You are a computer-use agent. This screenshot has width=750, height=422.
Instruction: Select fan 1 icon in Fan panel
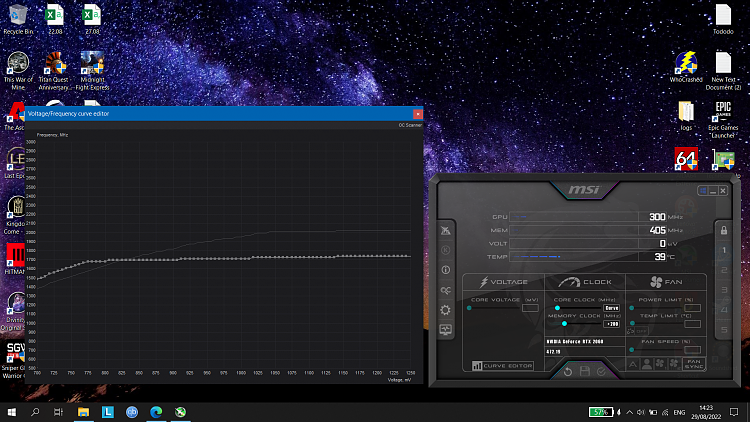(660, 364)
